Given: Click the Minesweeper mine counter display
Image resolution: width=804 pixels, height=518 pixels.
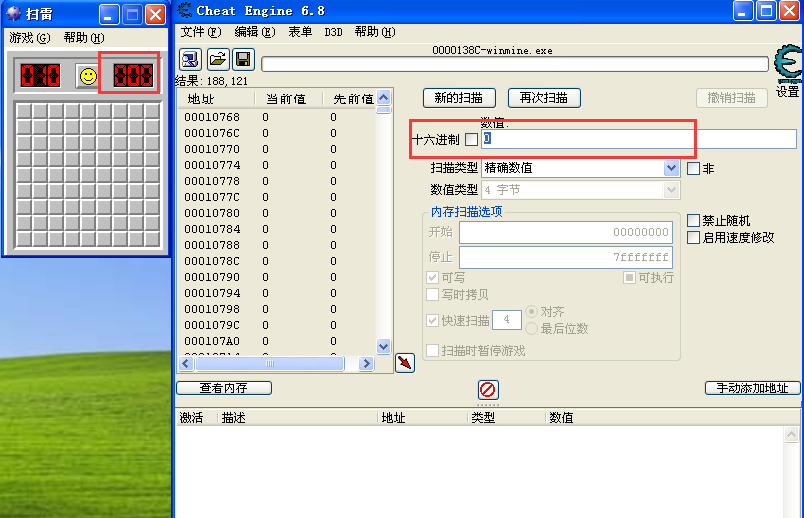Looking at the screenshot, I should [41, 75].
